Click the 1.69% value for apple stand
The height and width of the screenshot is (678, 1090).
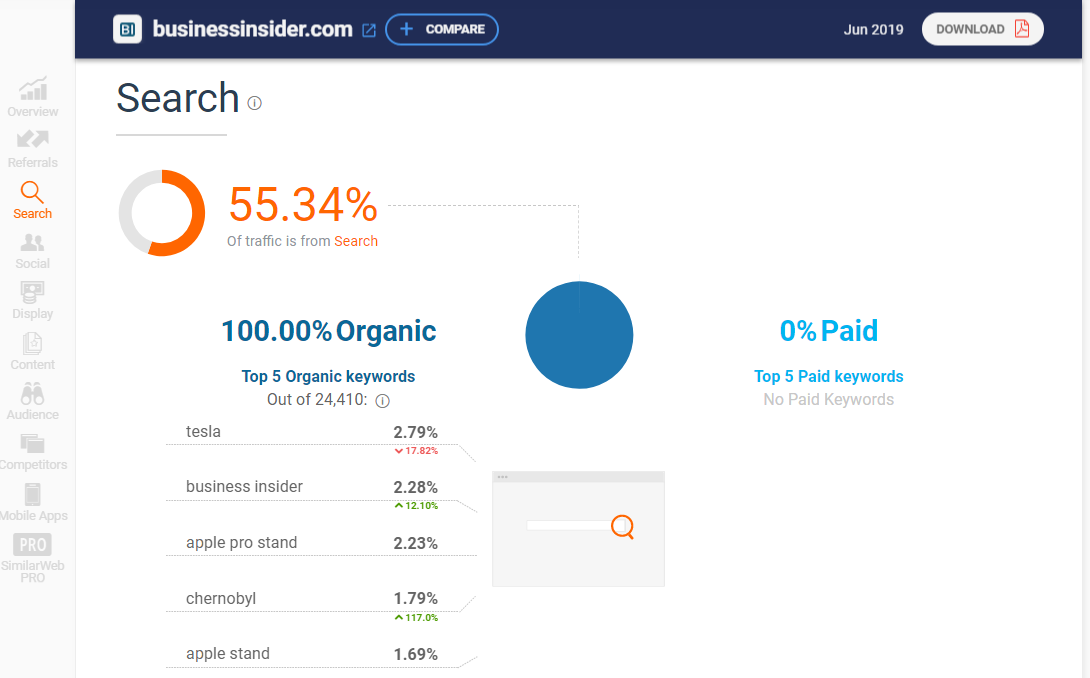pos(415,654)
